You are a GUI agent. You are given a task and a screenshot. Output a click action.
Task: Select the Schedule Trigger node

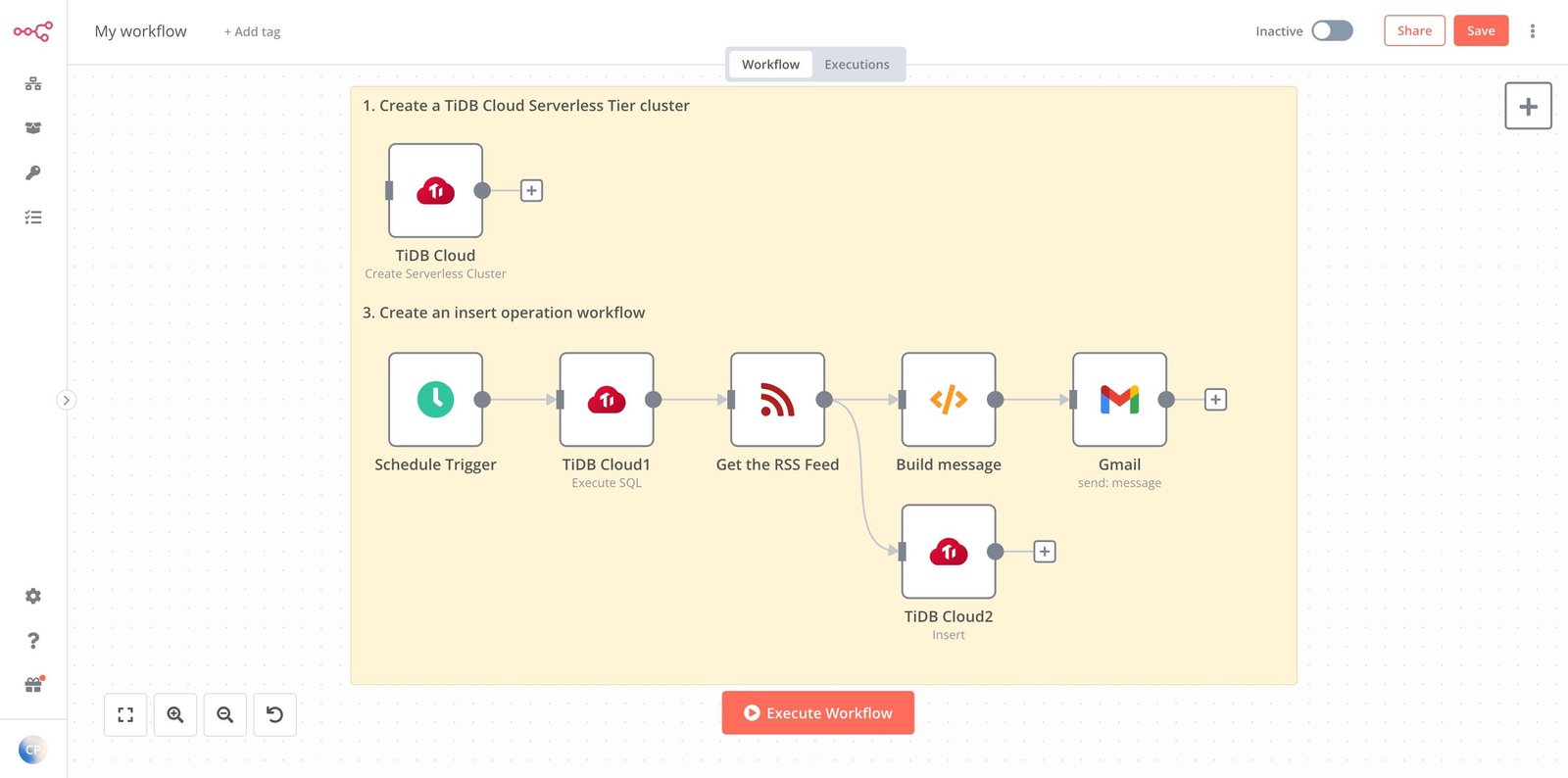tap(435, 400)
